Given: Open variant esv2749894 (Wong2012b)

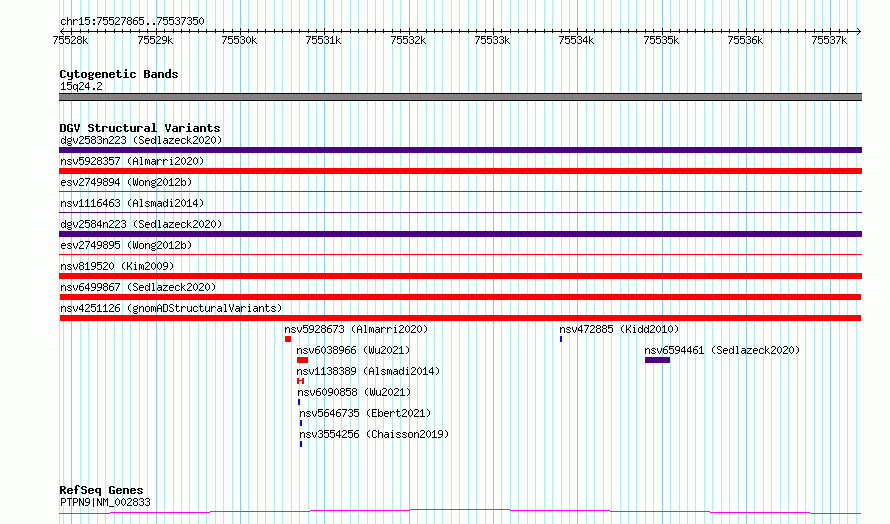Looking at the screenshot, I should pyautogui.click(x=126, y=182).
